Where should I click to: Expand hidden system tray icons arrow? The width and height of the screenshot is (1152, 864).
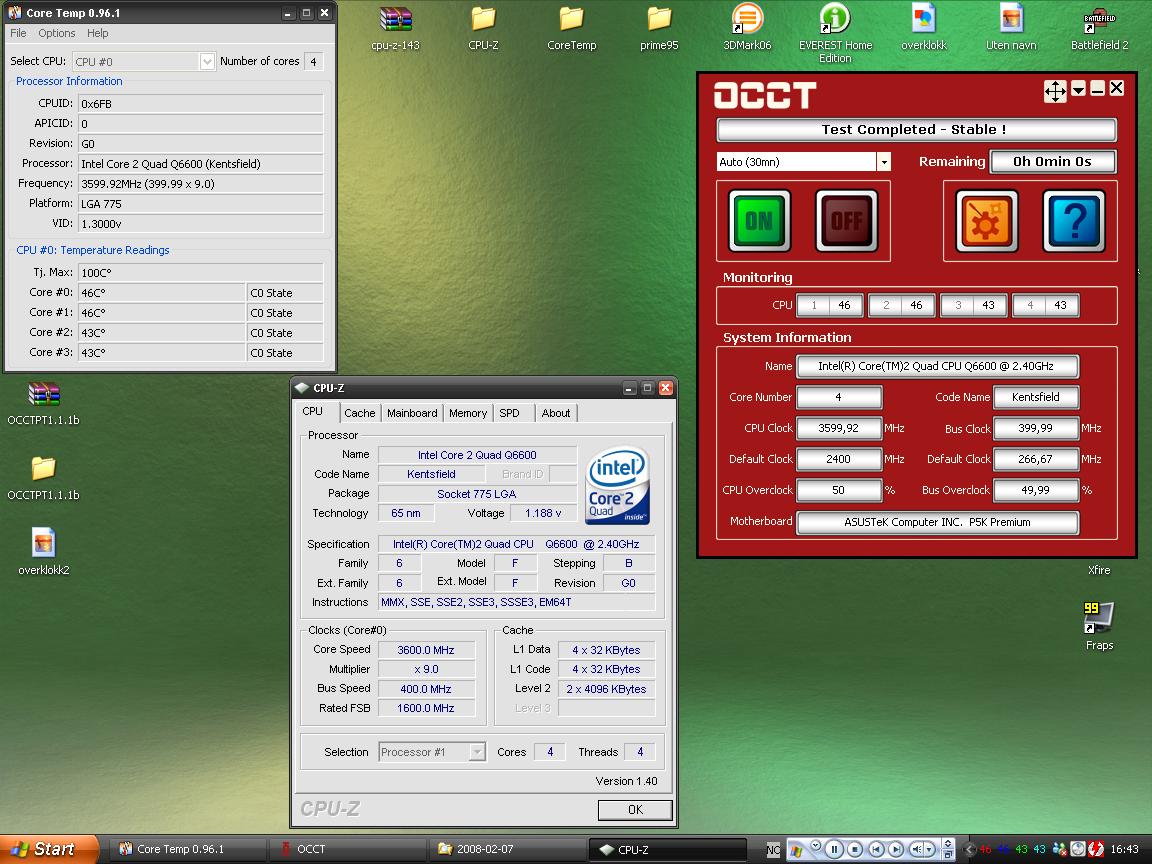(969, 849)
